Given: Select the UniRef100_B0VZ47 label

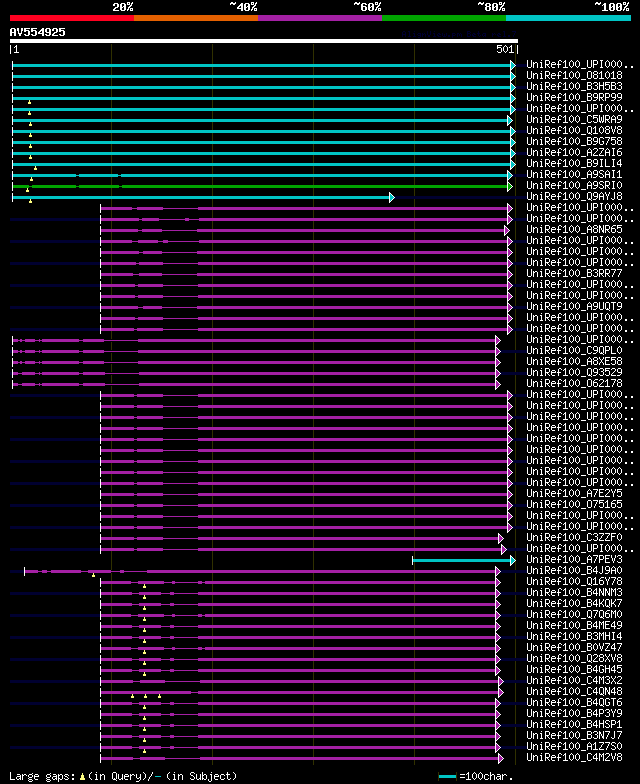Looking at the screenshot, I should click(574, 648).
